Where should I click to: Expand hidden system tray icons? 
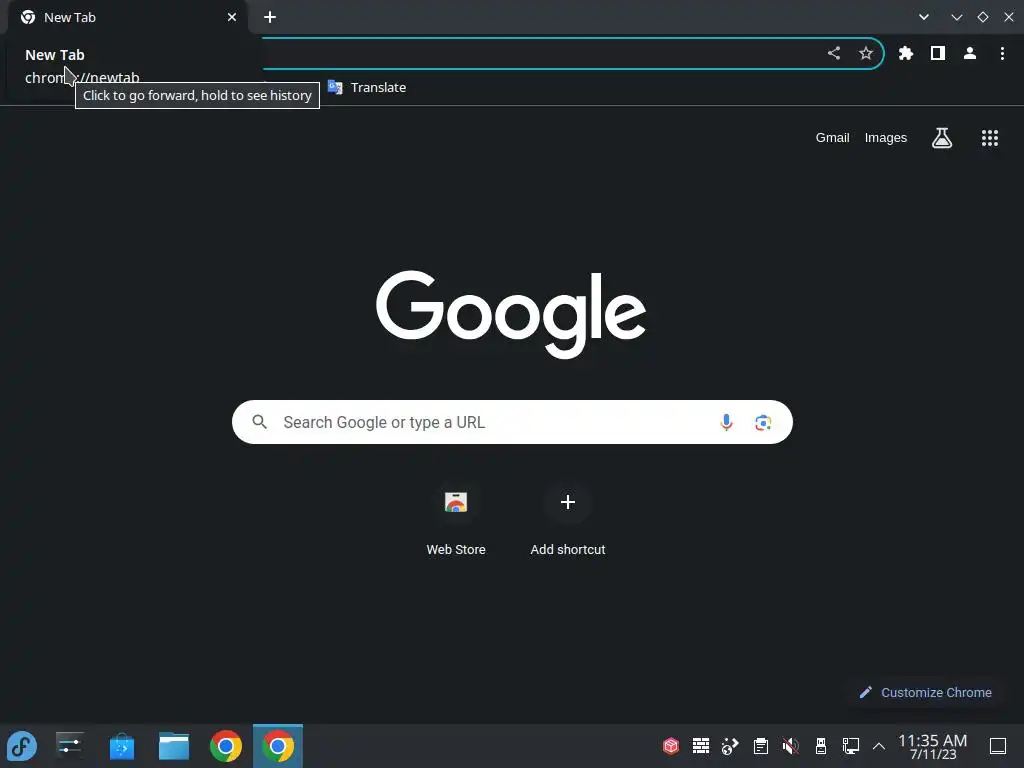[x=879, y=746]
